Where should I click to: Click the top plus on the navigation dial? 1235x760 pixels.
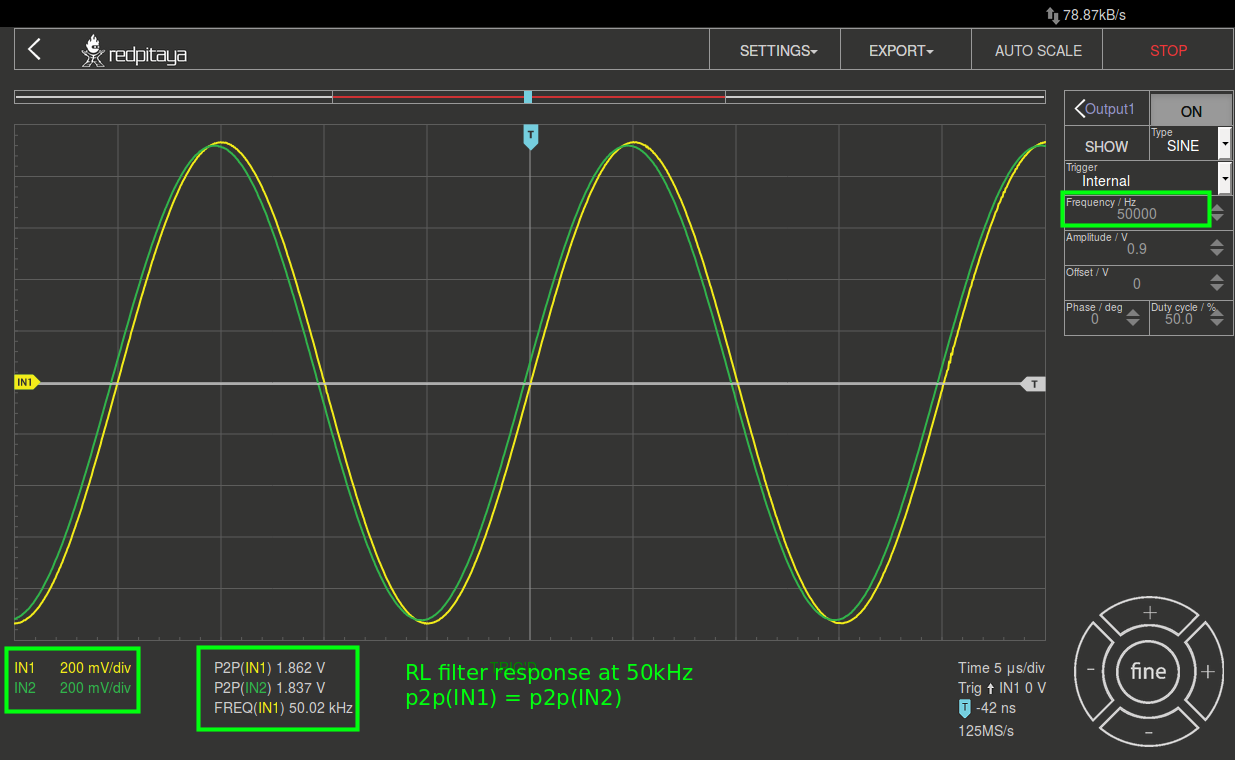click(1149, 612)
